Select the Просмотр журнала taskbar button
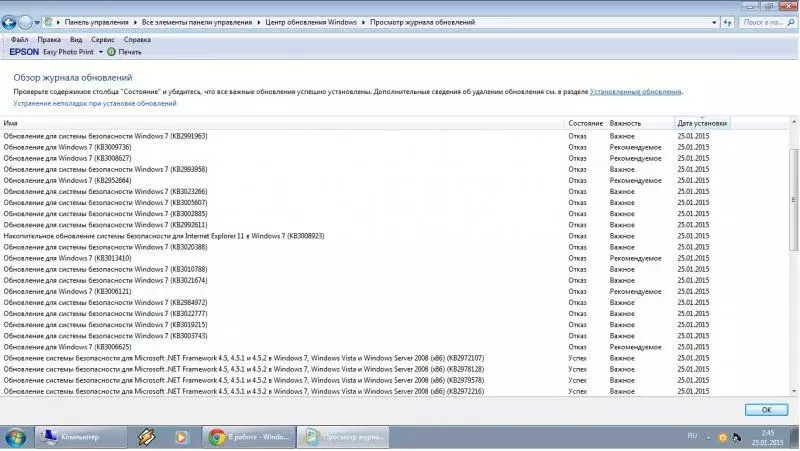Image resolution: width=800 pixels, height=451 pixels. tap(343, 437)
